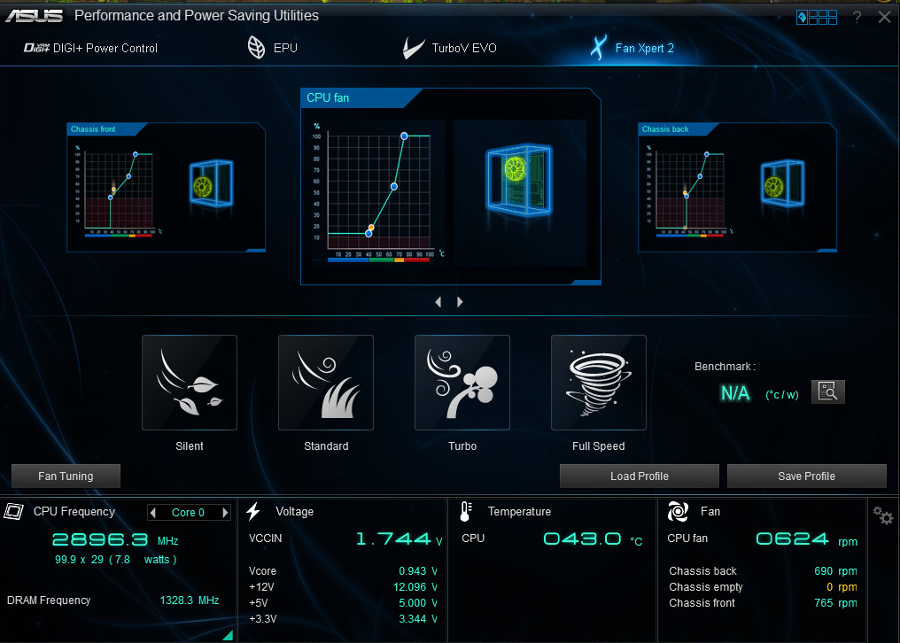This screenshot has height=643, width=900.
Task: Click the CPU fan chassis case illustration
Action: (519, 180)
